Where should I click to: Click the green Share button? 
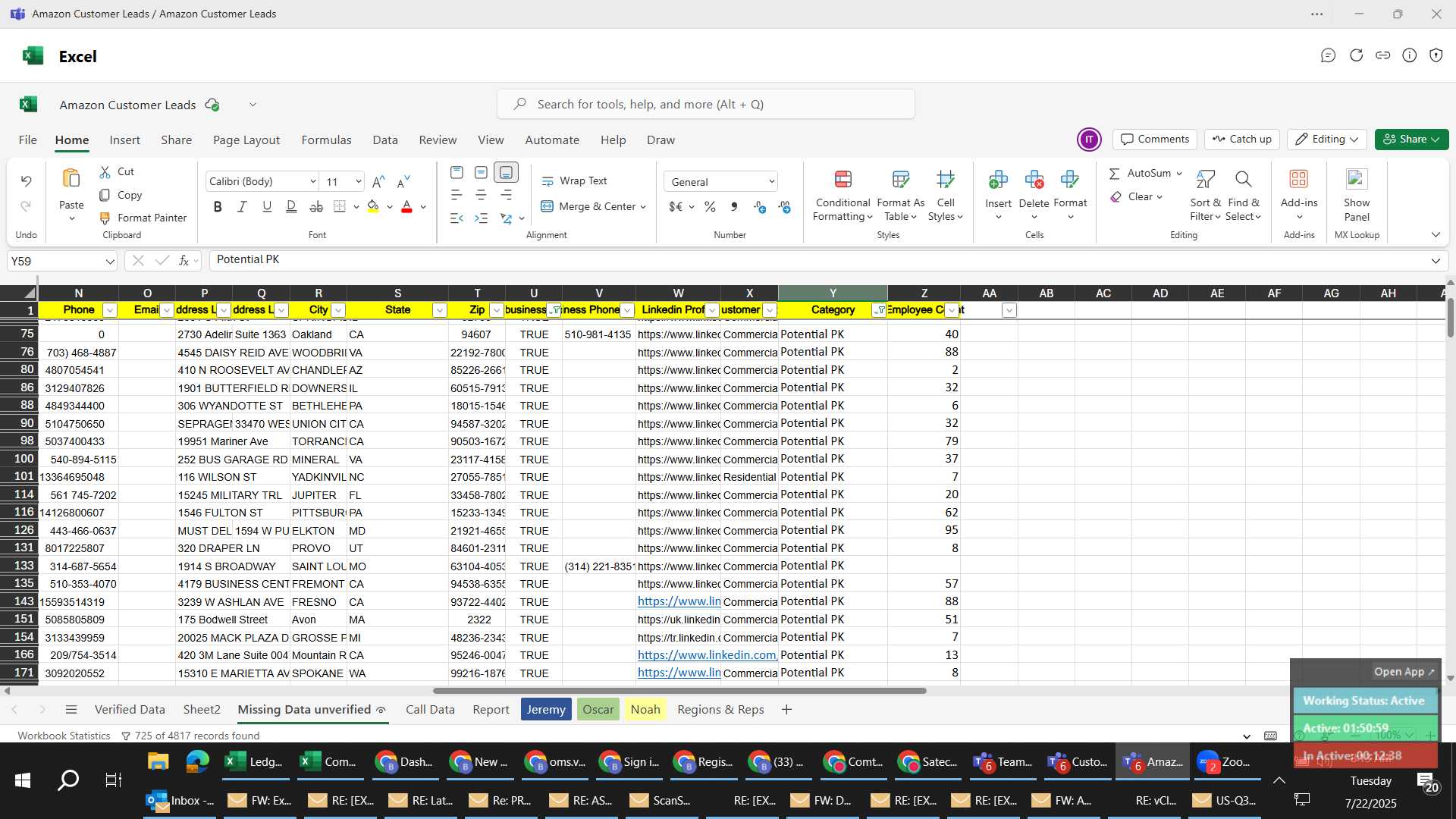(x=1411, y=140)
